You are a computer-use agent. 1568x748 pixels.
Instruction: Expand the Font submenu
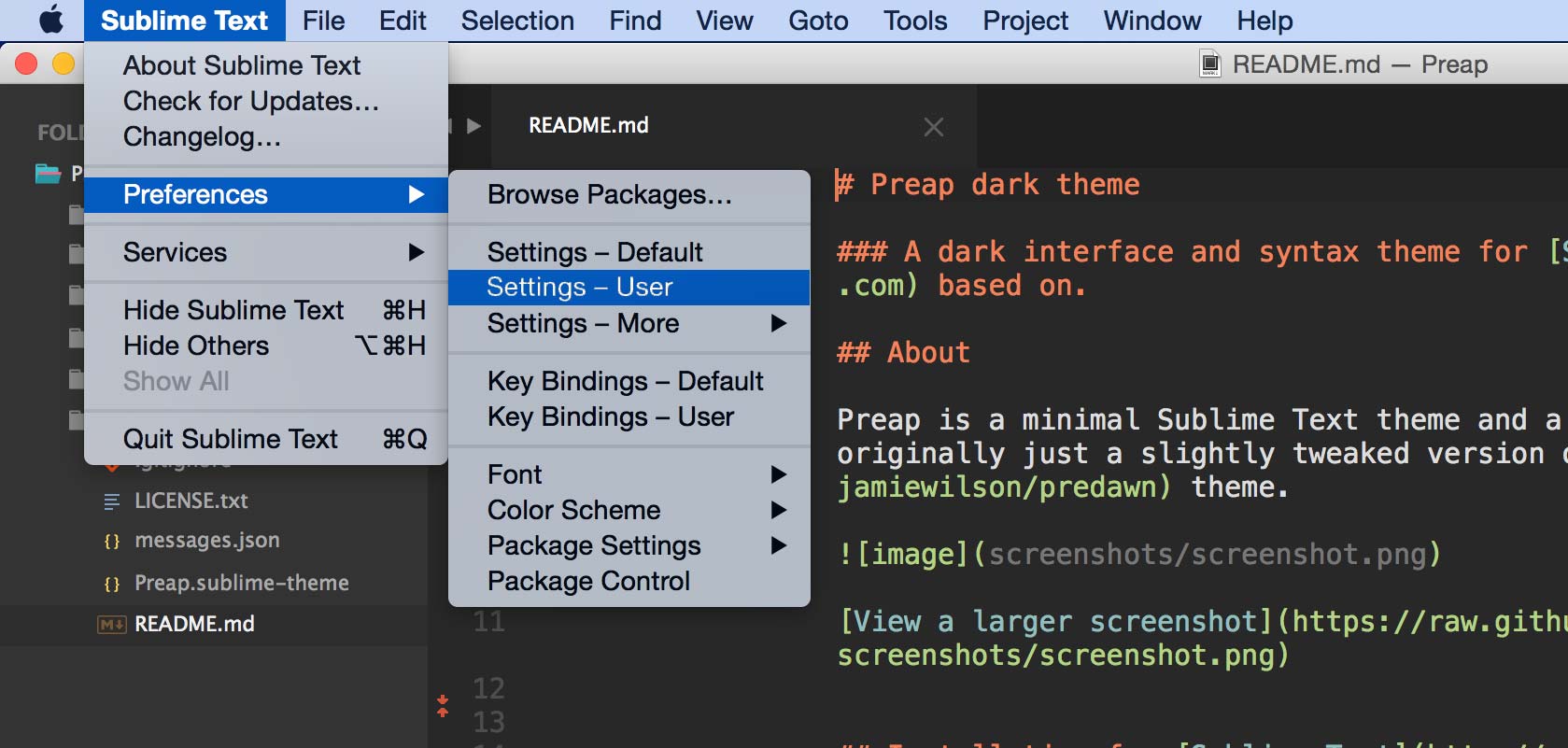tap(629, 474)
